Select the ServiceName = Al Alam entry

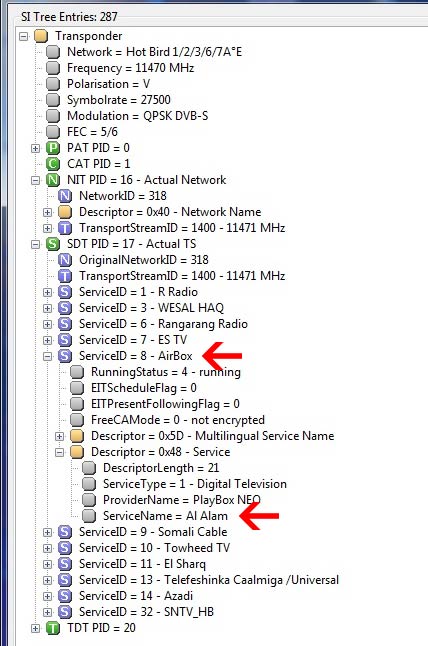pyautogui.click(x=165, y=516)
